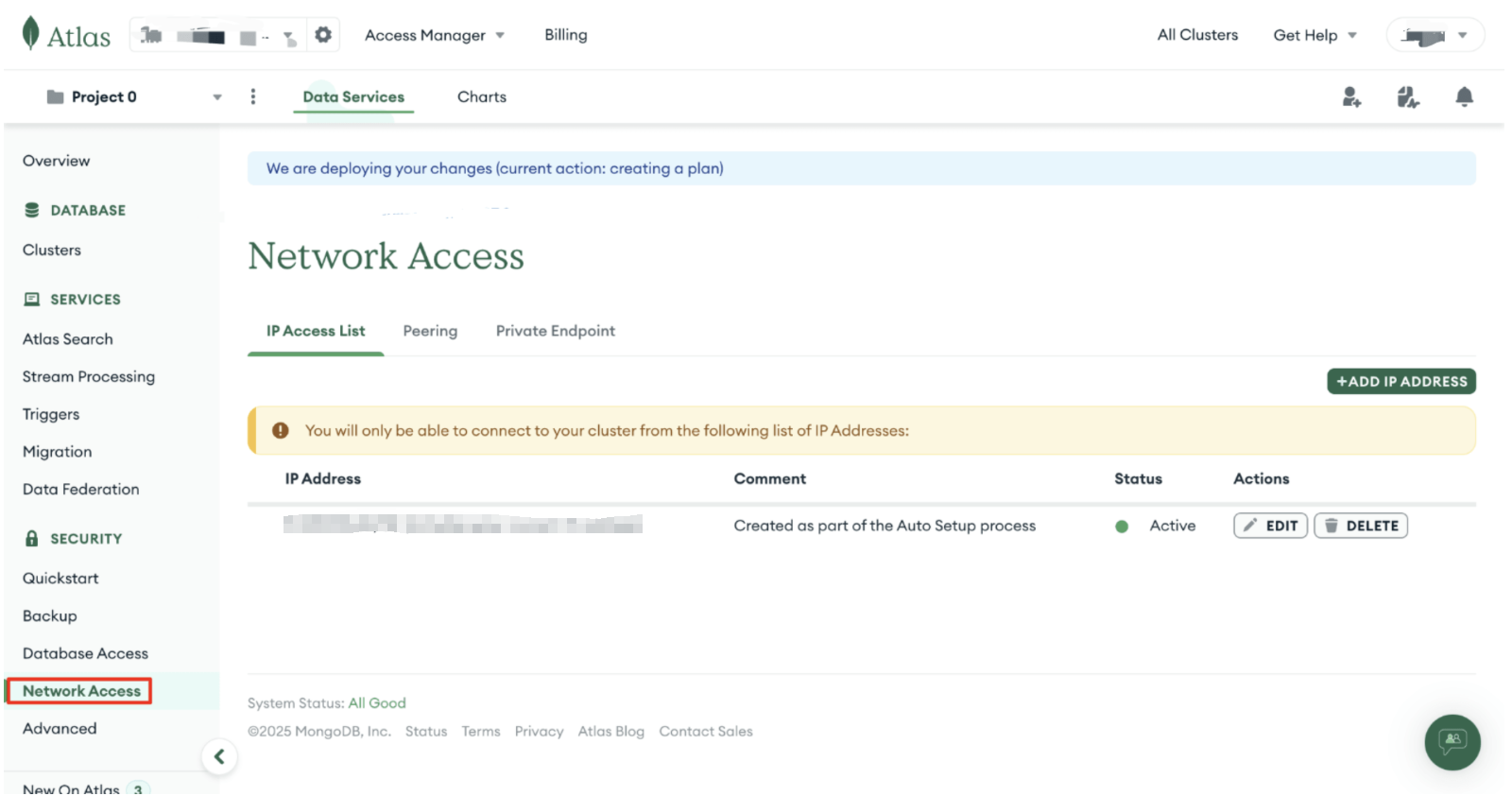Open the project activity feed icon
Image resolution: width=1512 pixels, height=796 pixels.
1408,96
